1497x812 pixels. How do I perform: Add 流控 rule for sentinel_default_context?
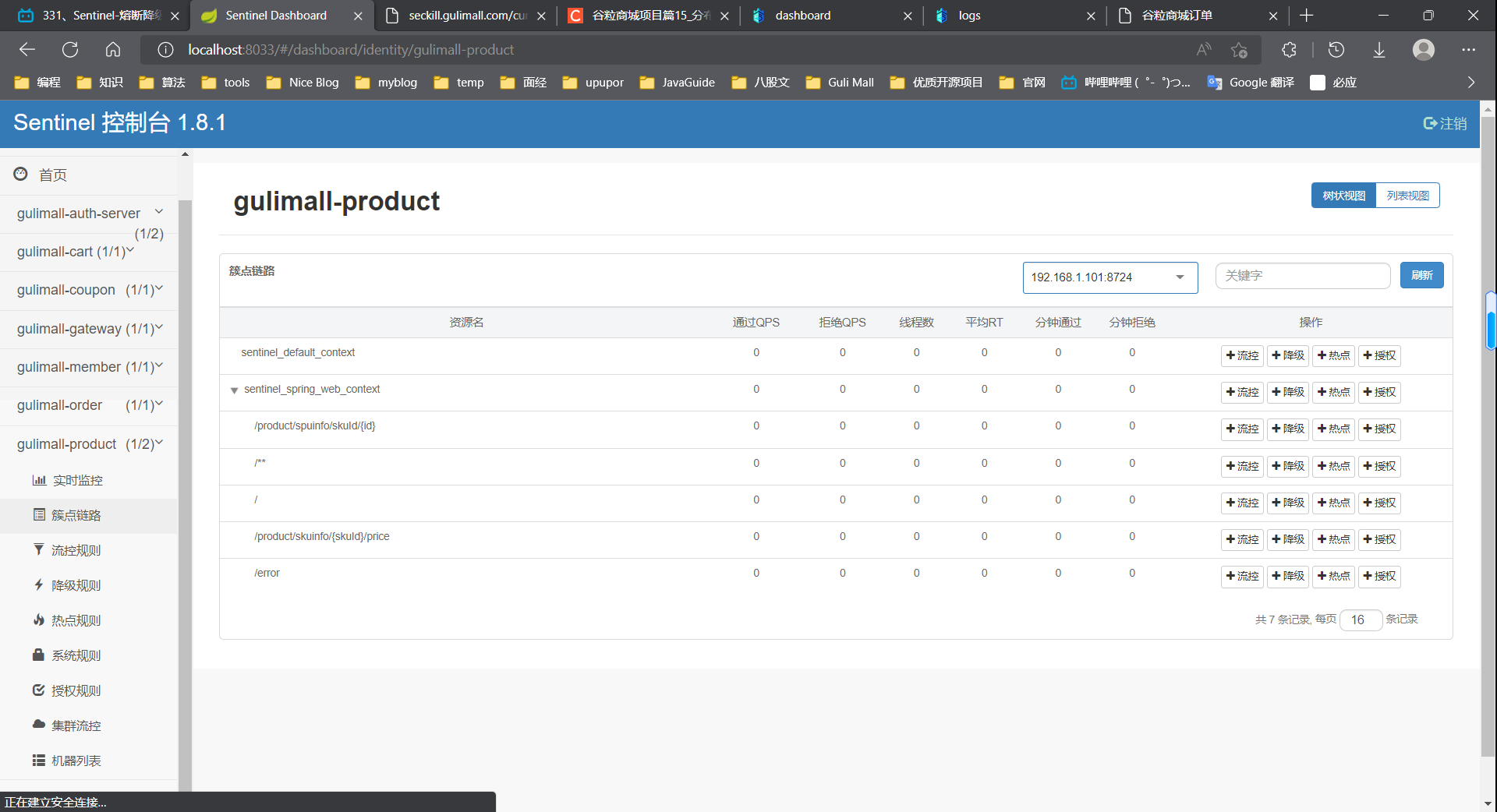point(1242,355)
